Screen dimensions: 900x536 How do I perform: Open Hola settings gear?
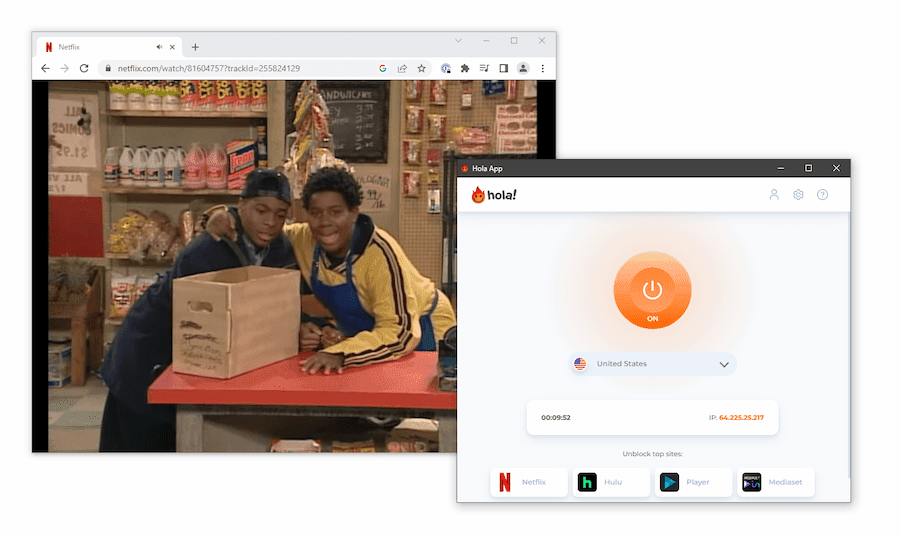pyautogui.click(x=798, y=195)
